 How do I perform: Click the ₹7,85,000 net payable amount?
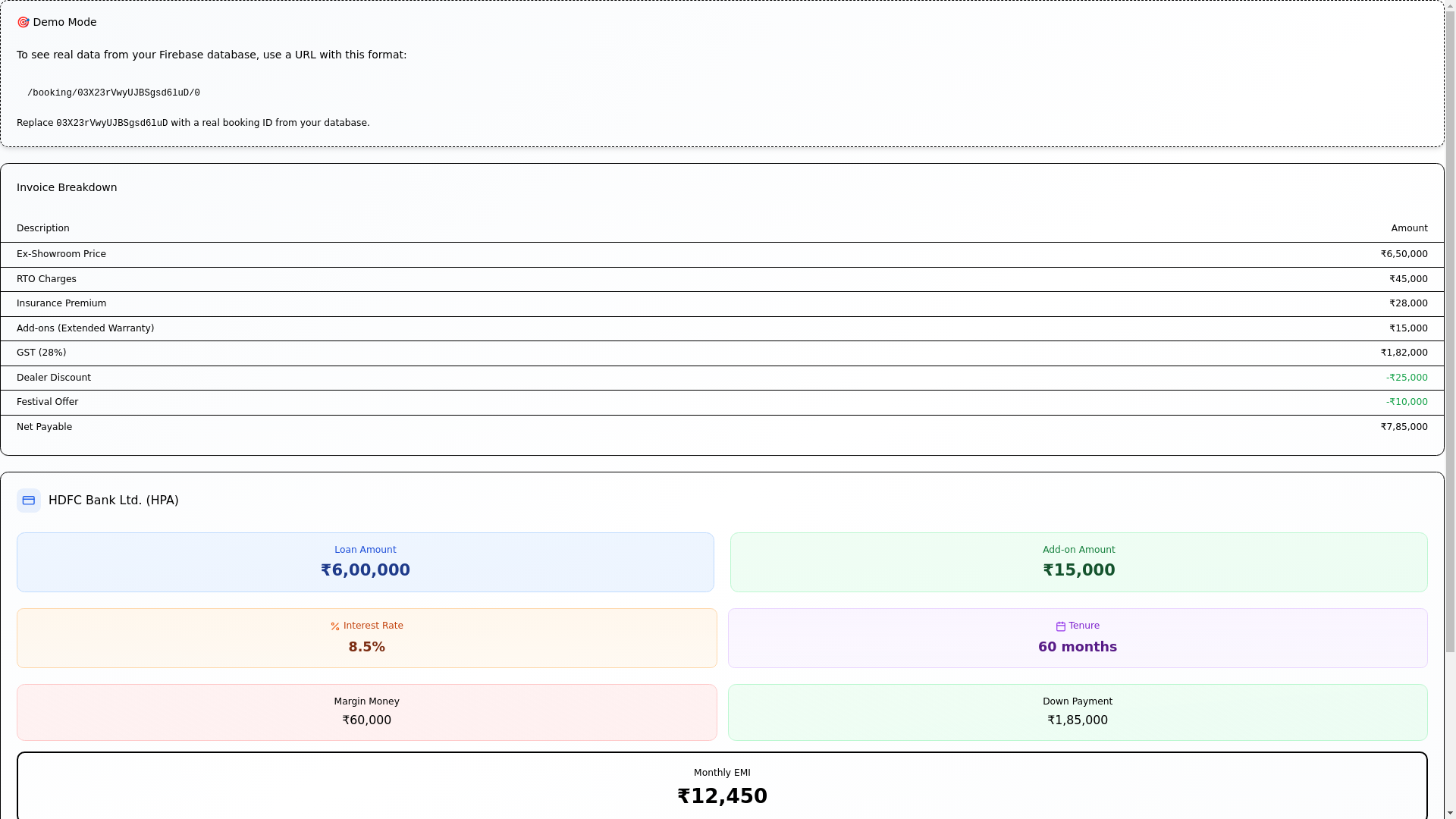[x=1404, y=427]
